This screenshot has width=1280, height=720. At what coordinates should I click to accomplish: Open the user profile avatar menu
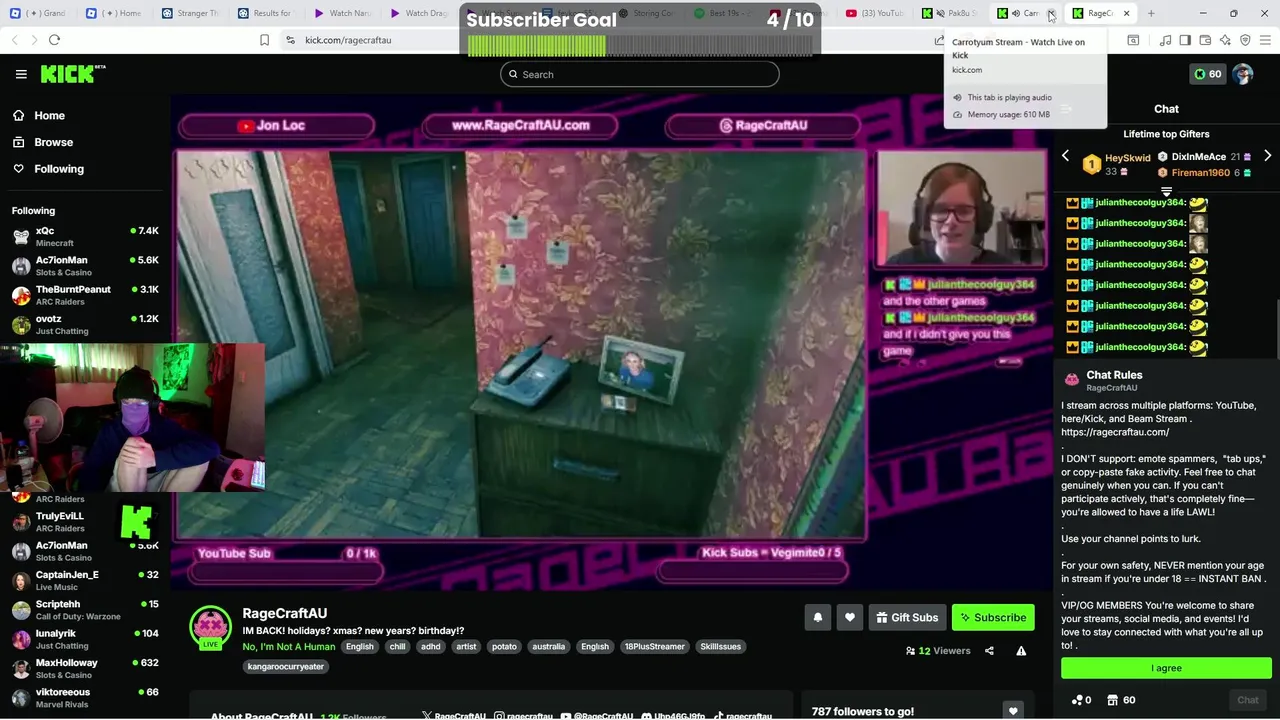click(1243, 74)
